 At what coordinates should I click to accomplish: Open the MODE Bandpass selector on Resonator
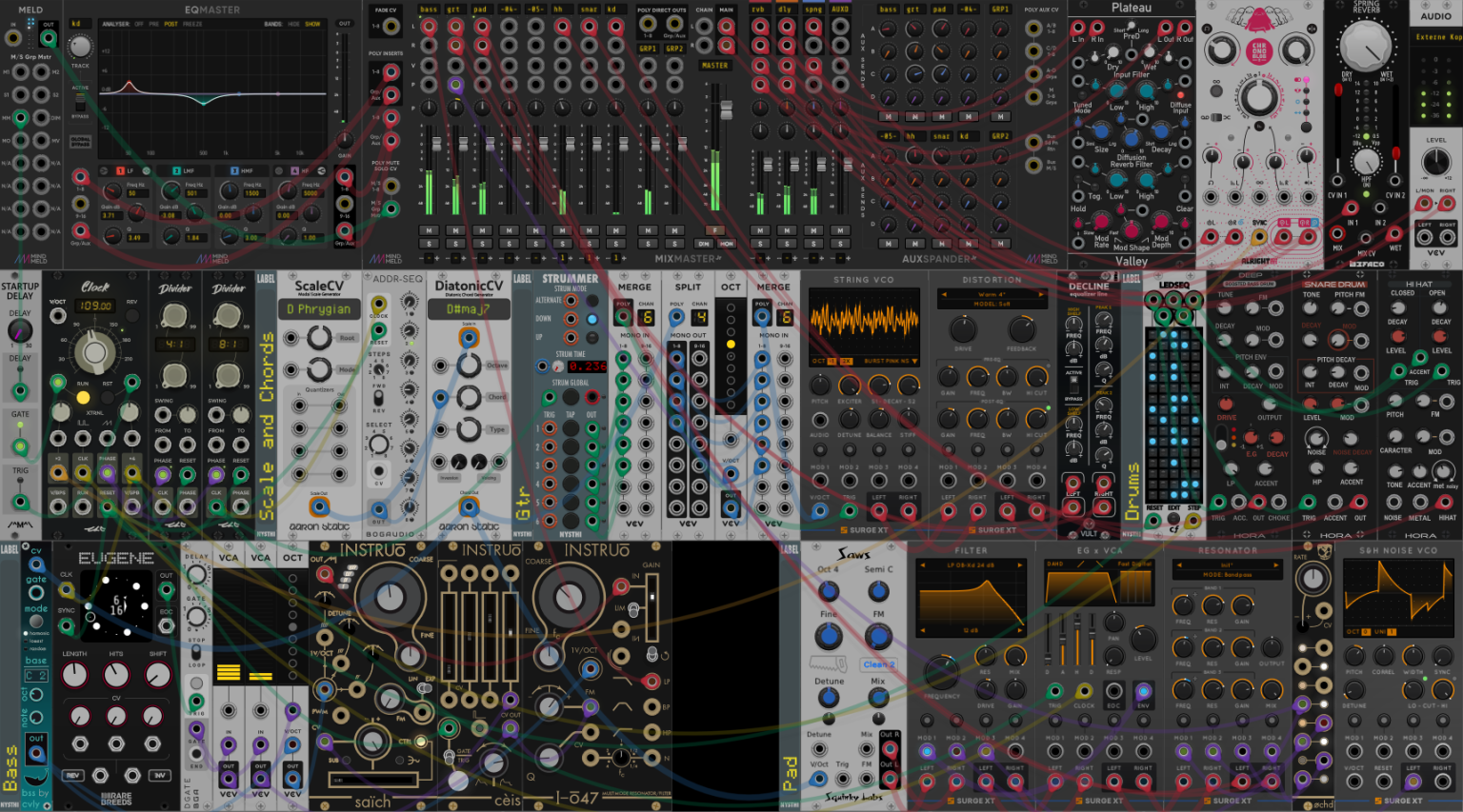pos(1227,575)
